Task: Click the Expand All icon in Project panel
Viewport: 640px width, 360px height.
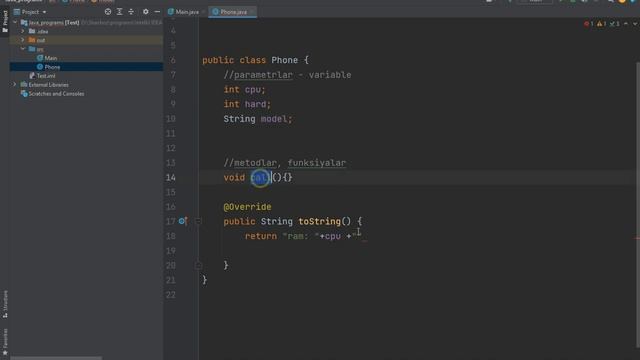Action: click(x=120, y=12)
